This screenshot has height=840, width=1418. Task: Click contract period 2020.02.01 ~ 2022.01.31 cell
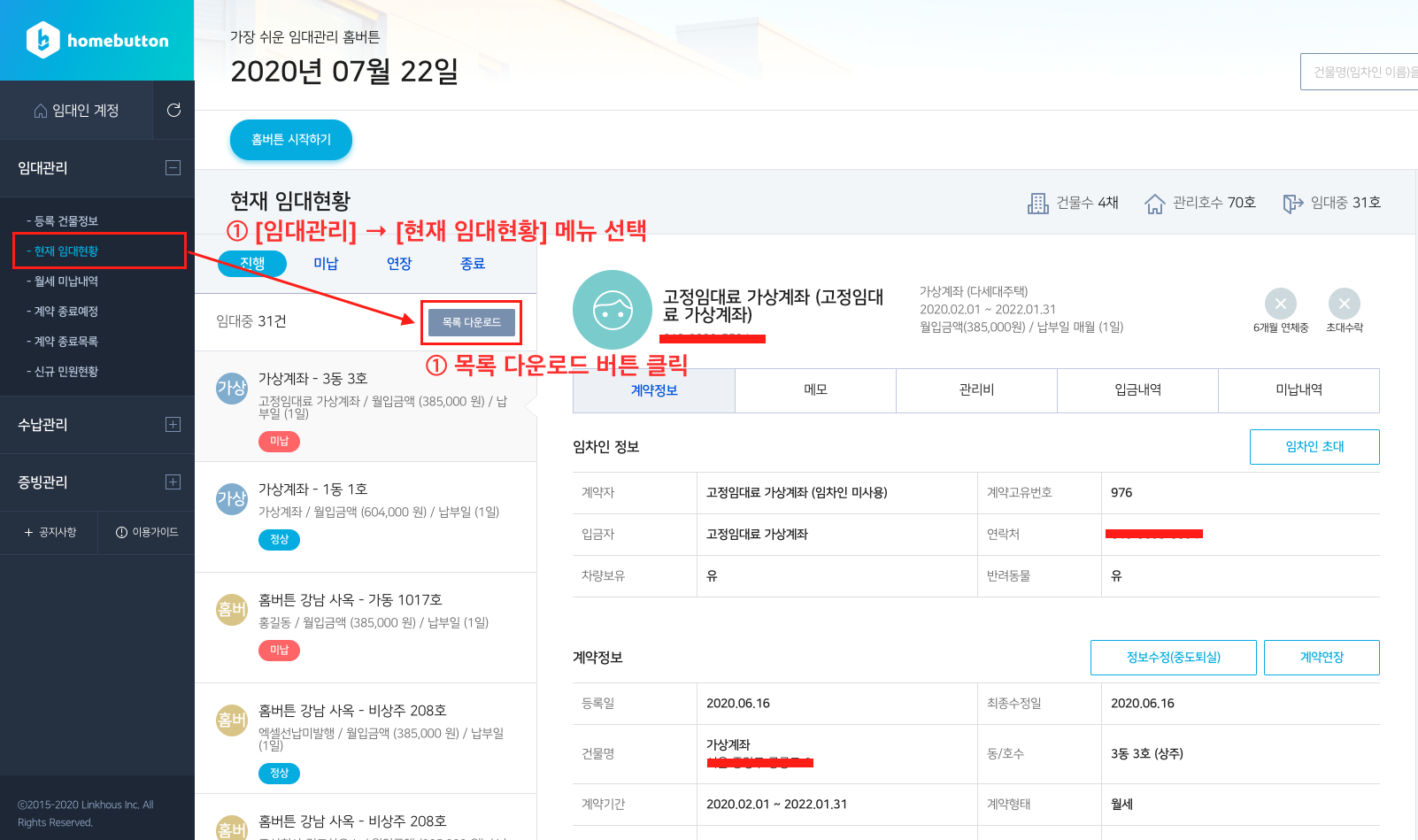[x=776, y=805]
